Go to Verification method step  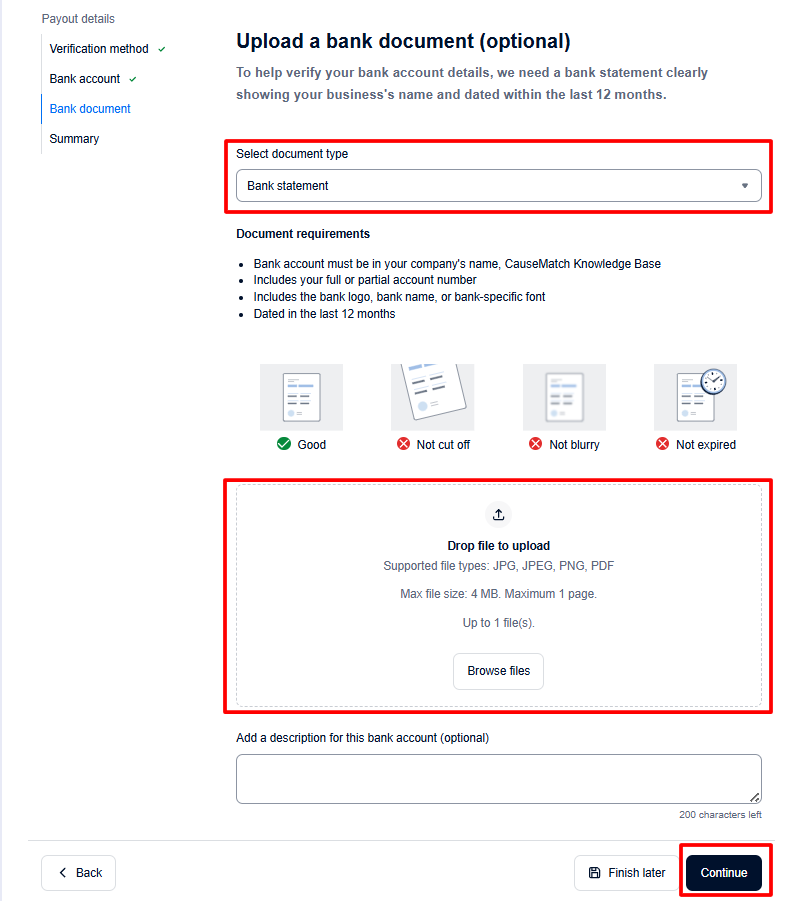pos(99,49)
